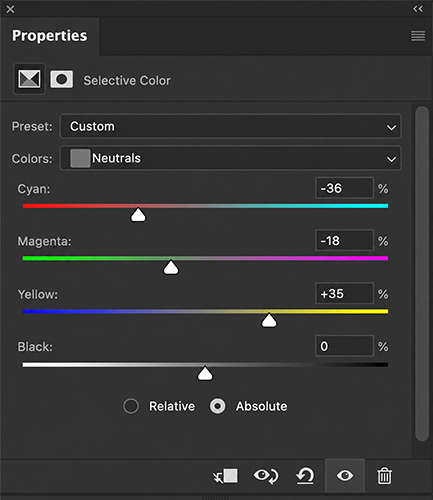Click the panel's vertical scrollbar
The image size is (433, 500).
click(x=422, y=273)
